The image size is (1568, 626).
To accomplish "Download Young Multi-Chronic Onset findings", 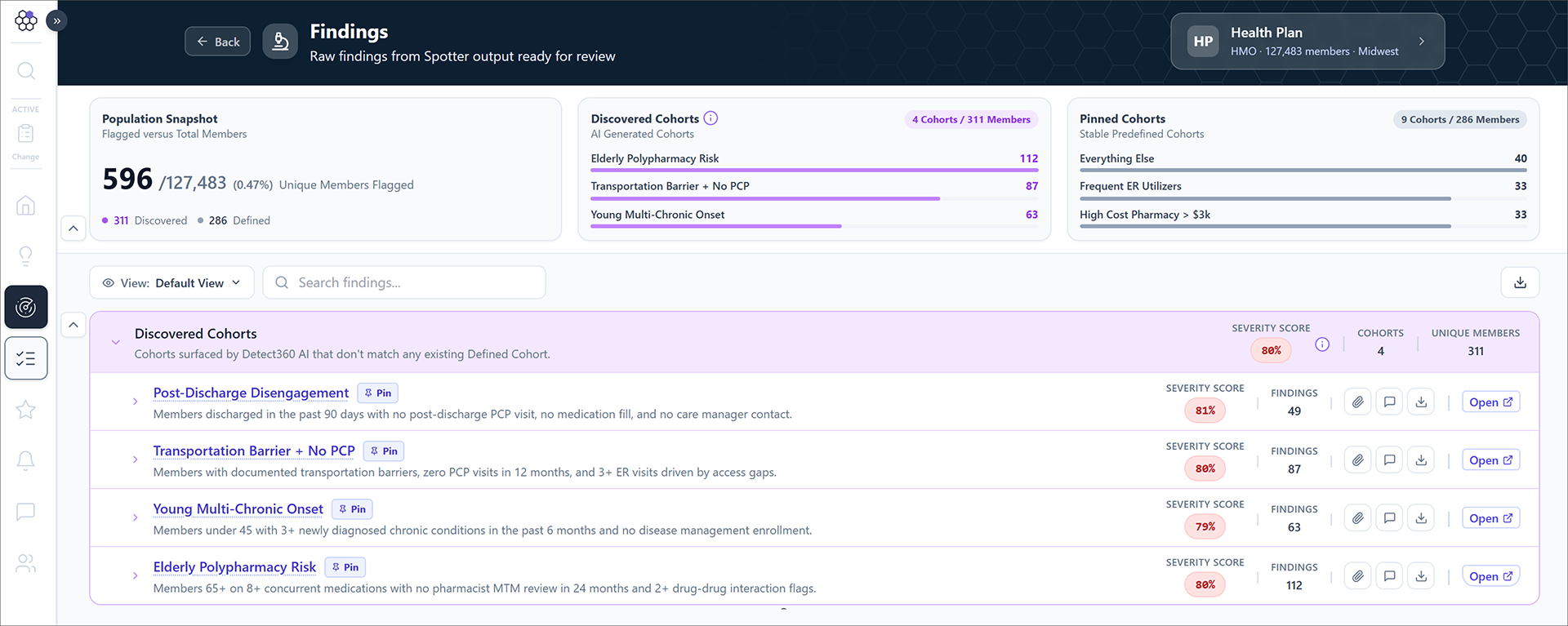I will click(x=1421, y=518).
